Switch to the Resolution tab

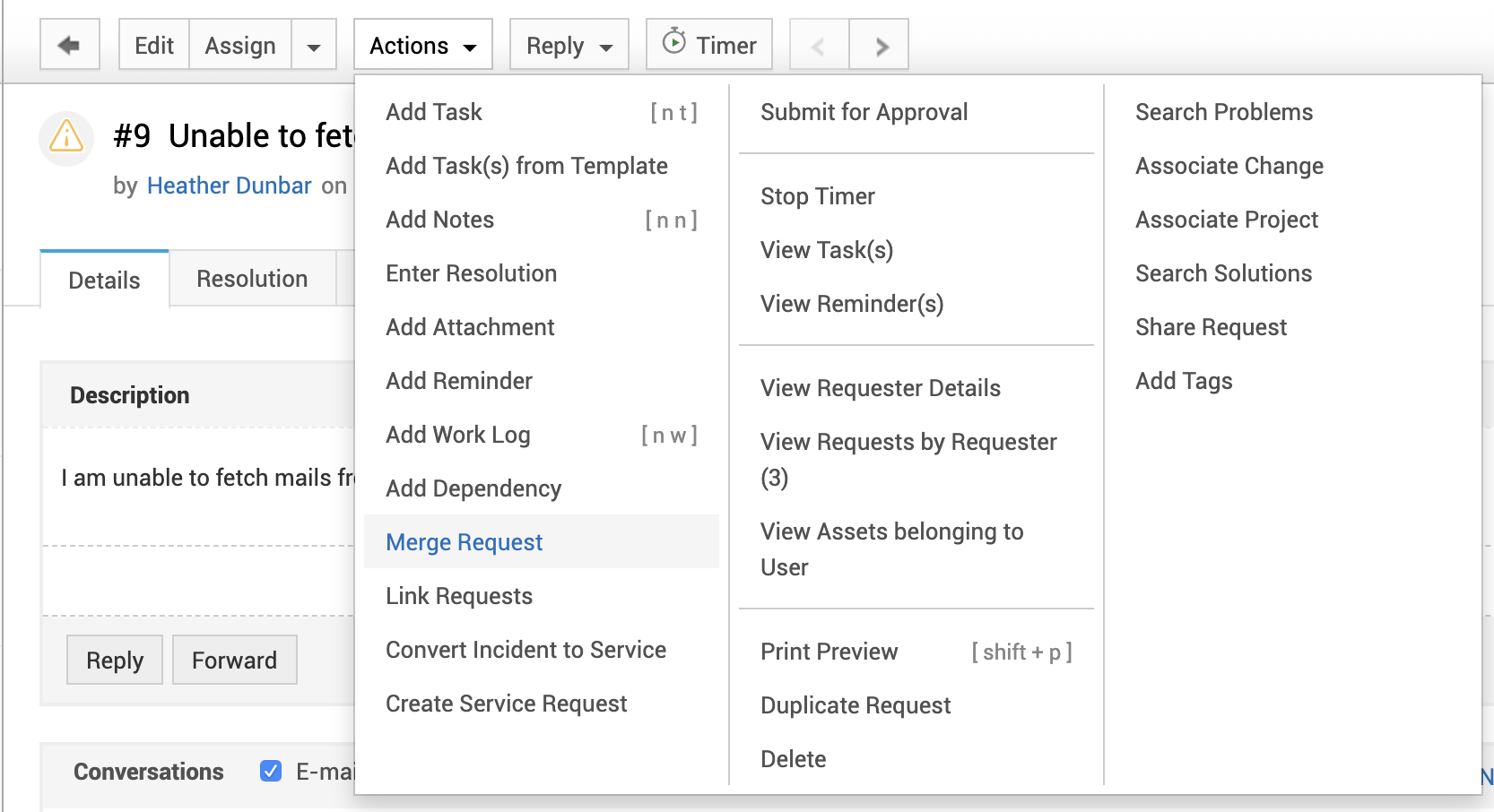point(252,279)
